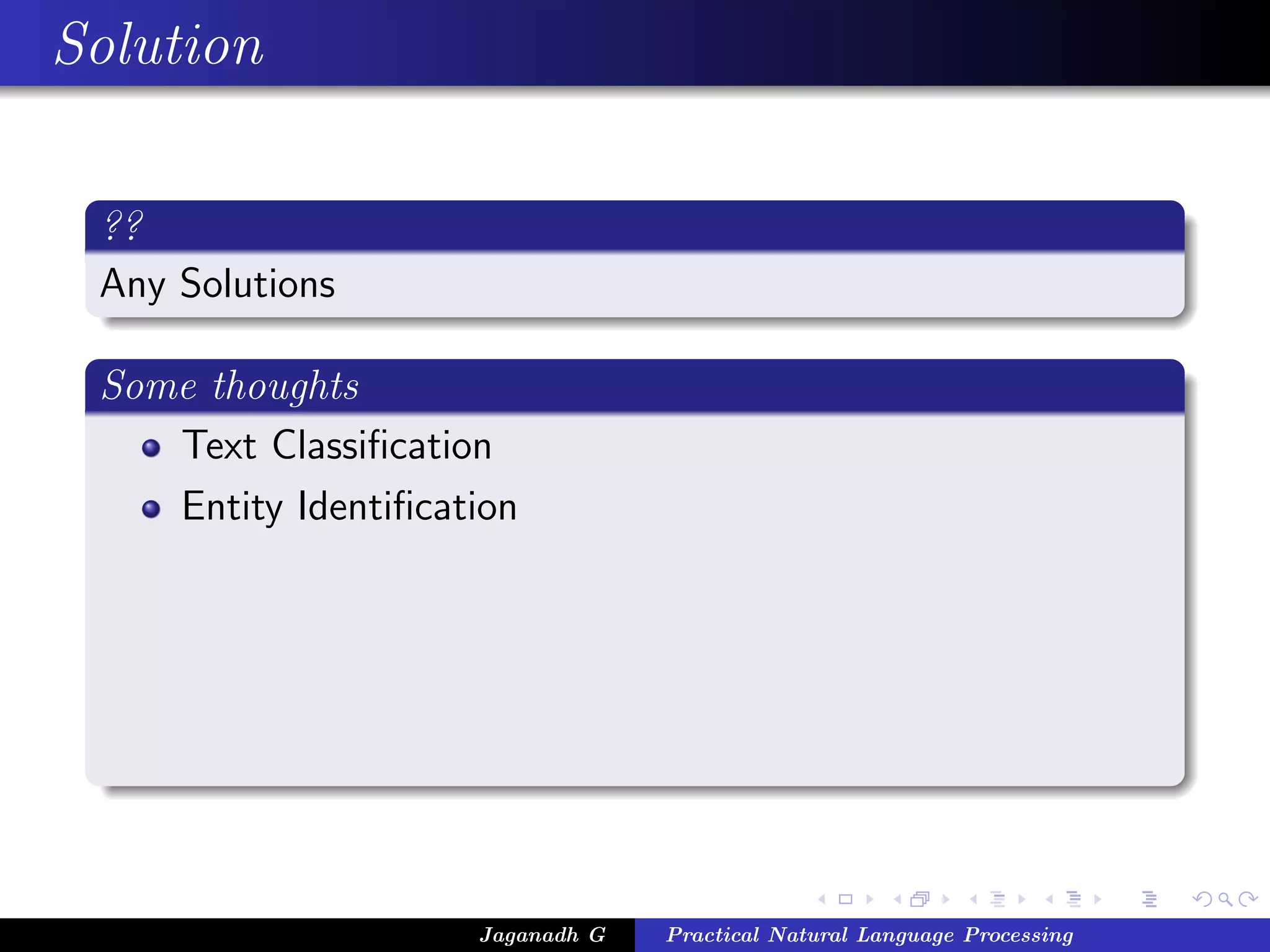Click the slide rectangle navigation icon
1270x952 pixels.
tap(845, 899)
